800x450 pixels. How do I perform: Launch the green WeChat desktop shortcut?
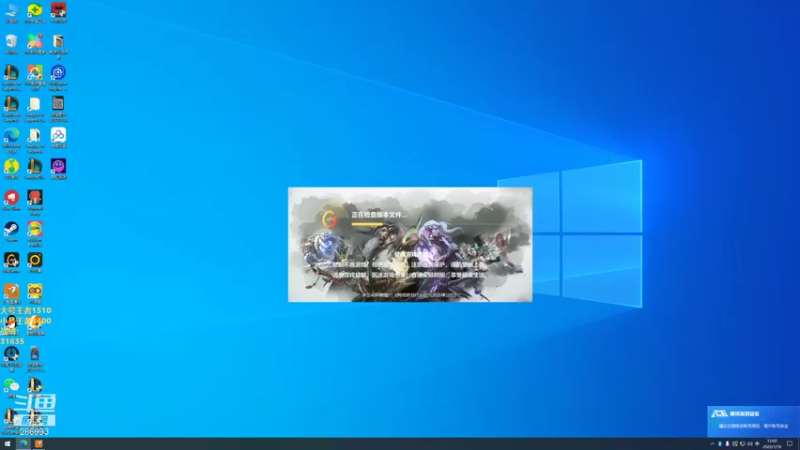coord(11,387)
